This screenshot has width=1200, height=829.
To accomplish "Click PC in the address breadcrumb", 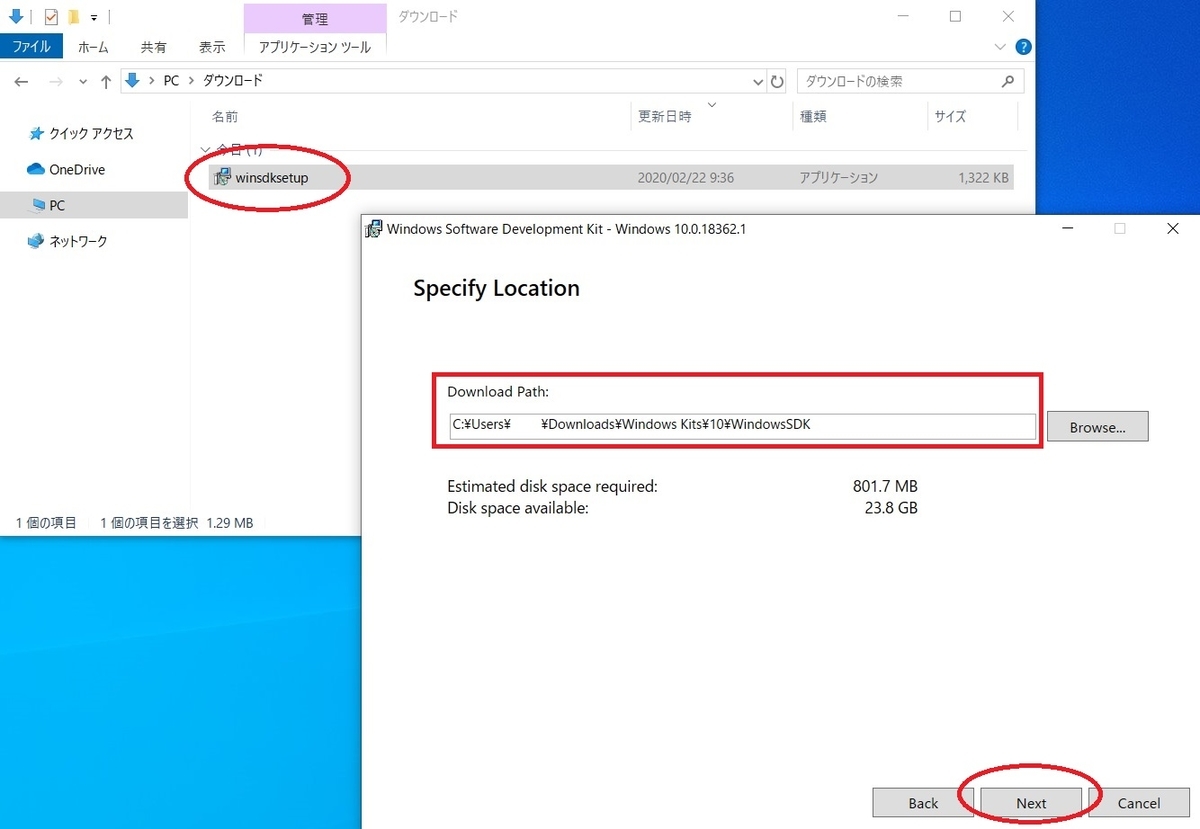I will (x=171, y=81).
